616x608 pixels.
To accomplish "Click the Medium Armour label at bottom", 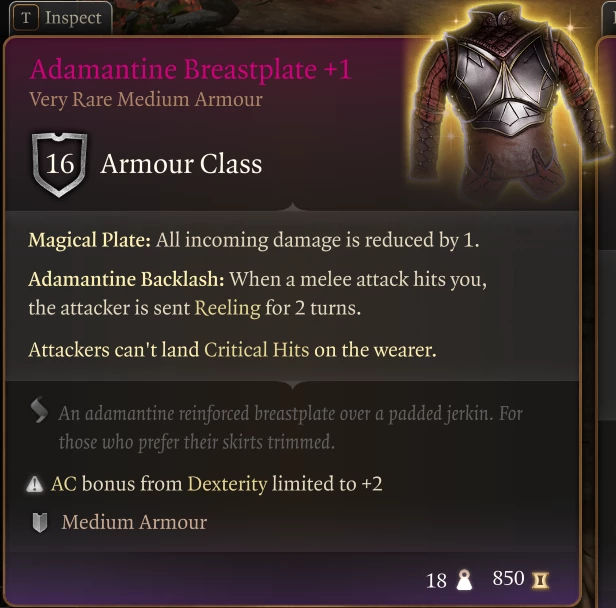I will pos(134,522).
